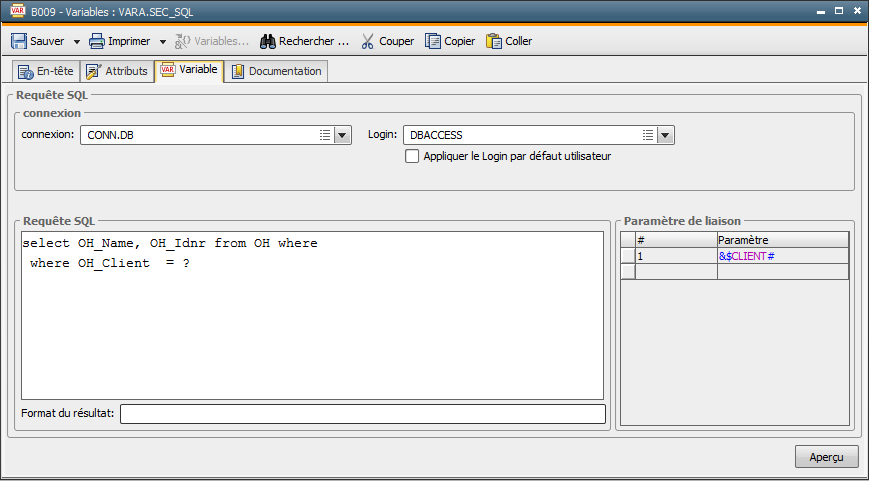Open the Documentation tab
Screen dimensions: 869x481
point(276,71)
